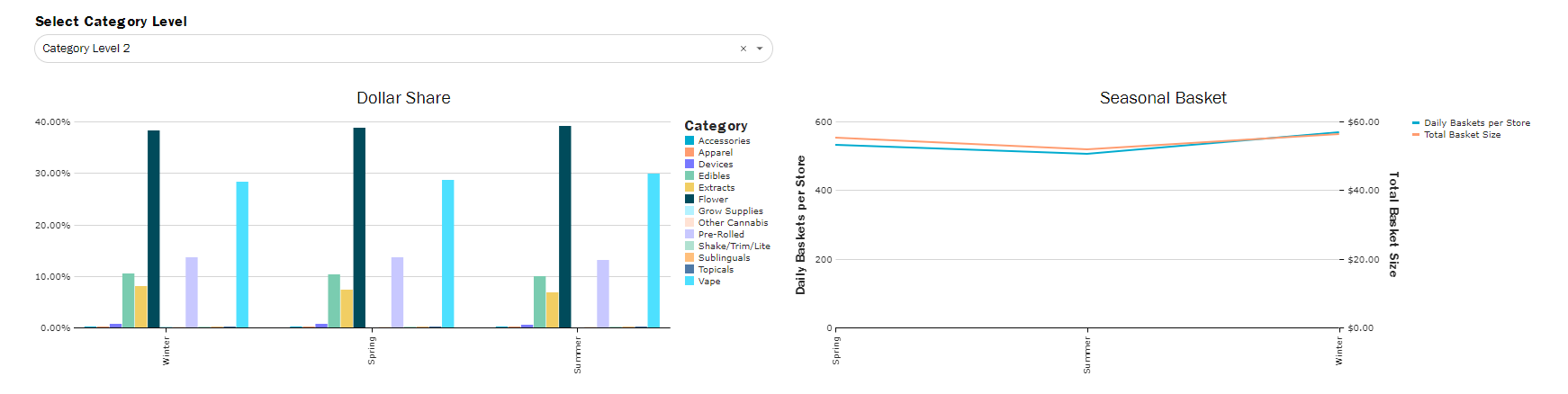Toggle Other Cannabis legend entry
The image size is (1568, 394).
pos(733,223)
